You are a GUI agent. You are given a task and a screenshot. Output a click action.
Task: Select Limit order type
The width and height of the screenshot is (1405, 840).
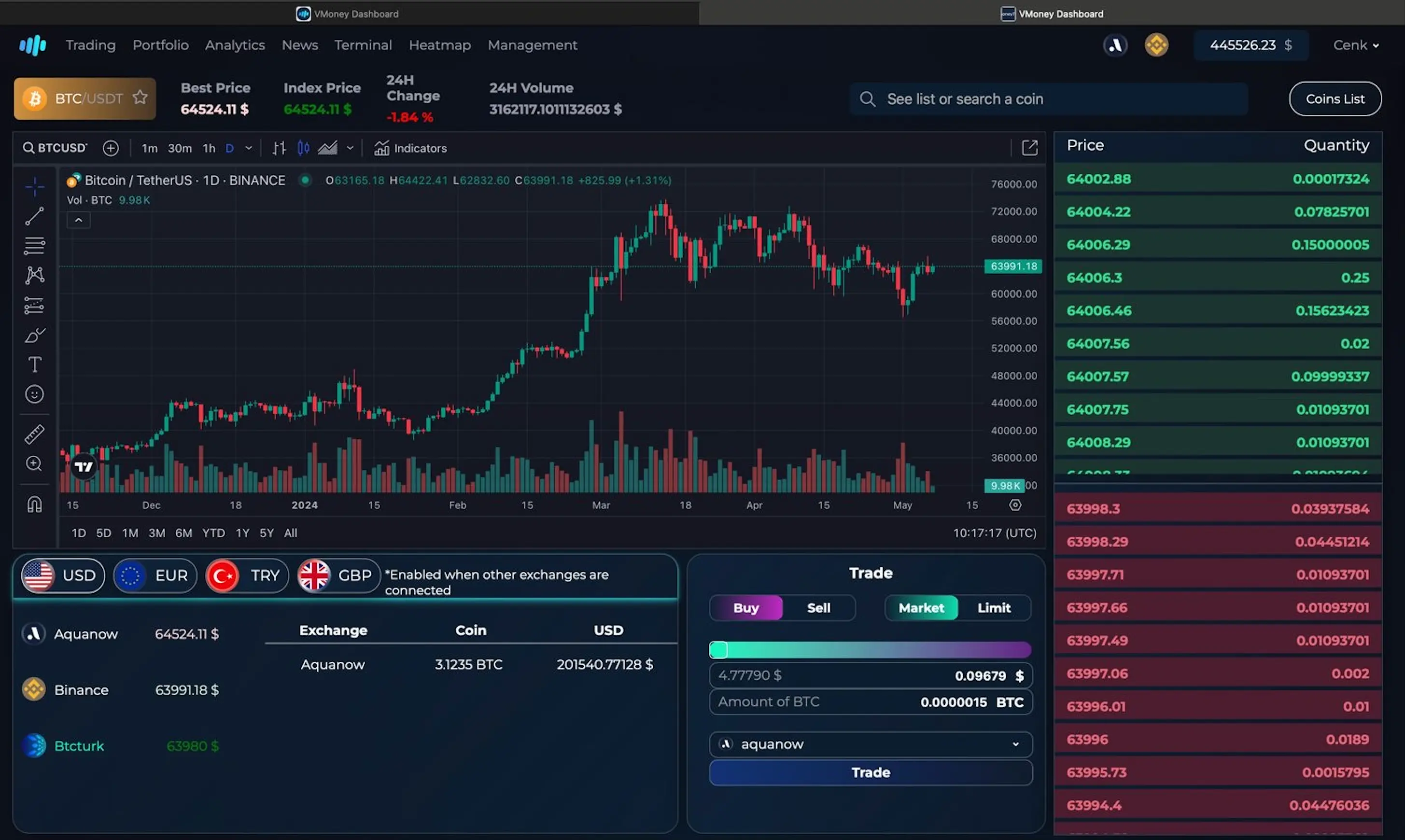[994, 608]
